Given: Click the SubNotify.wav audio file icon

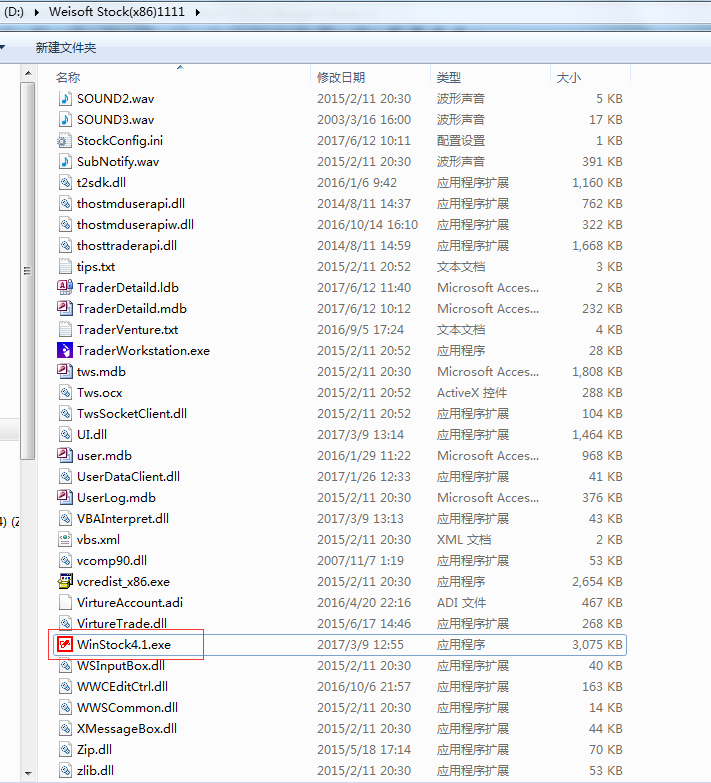Looking at the screenshot, I should (65, 161).
